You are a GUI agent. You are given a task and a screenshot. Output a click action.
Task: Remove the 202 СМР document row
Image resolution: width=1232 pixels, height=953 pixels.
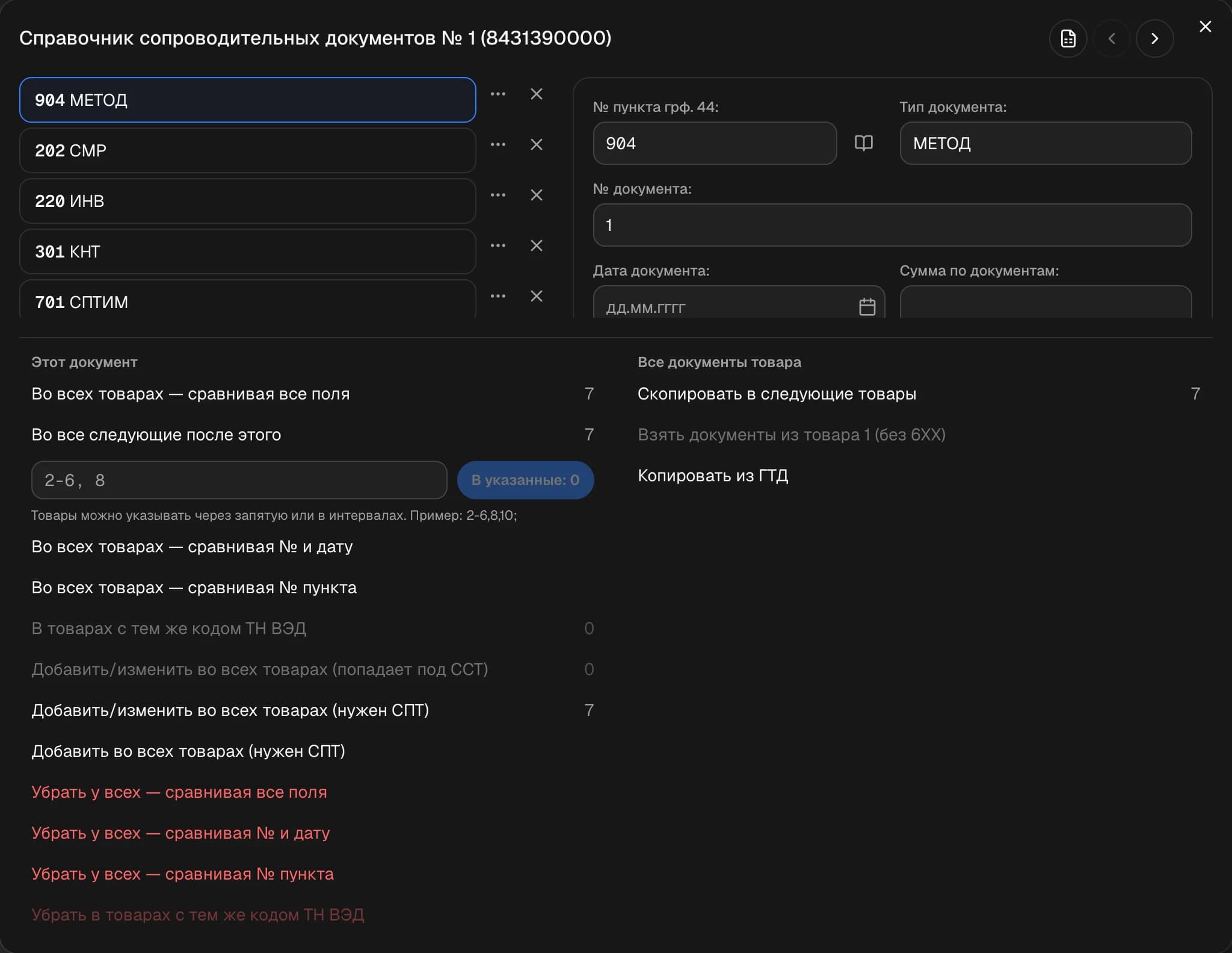point(537,144)
